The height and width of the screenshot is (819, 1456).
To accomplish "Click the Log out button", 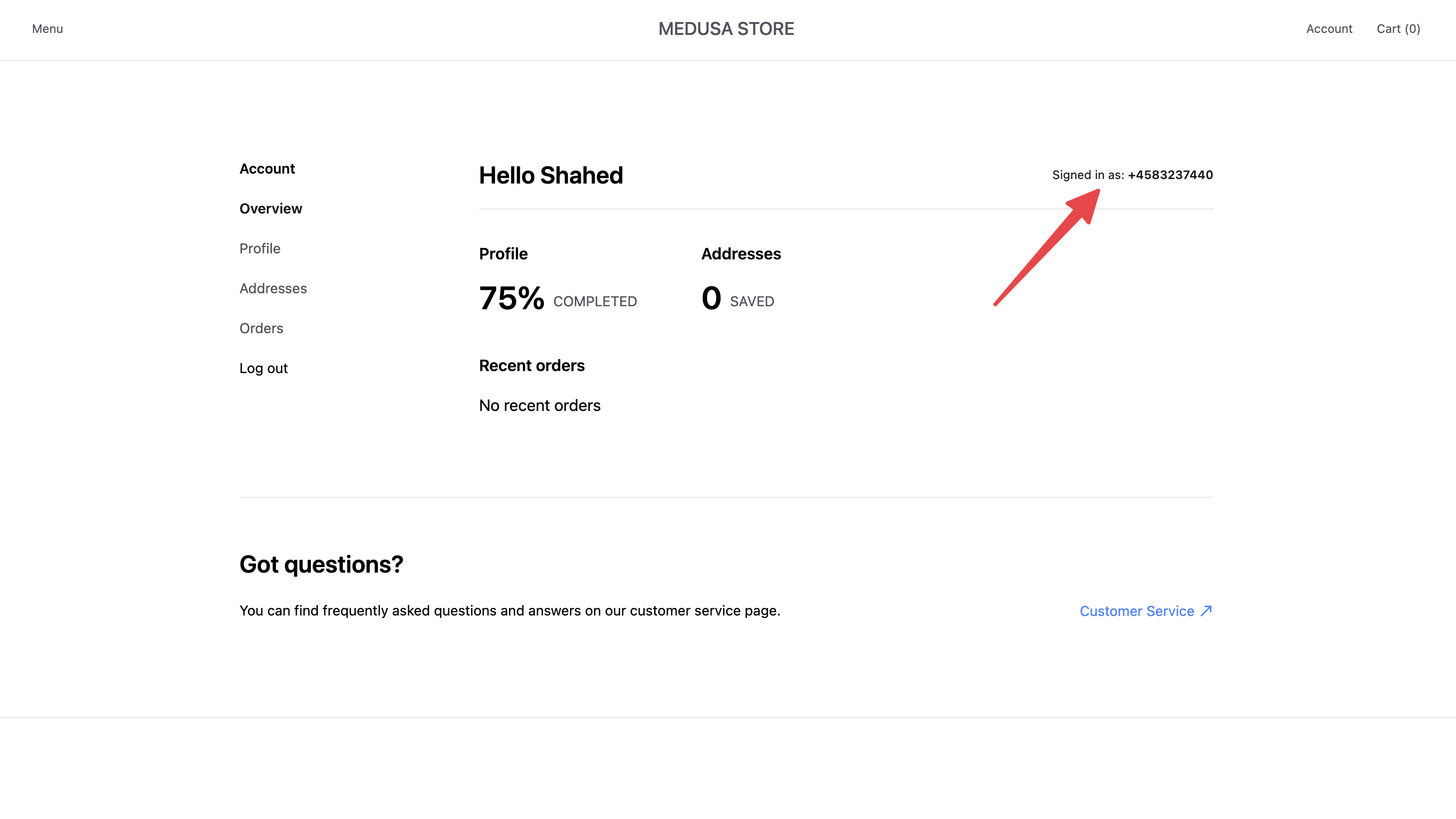I will 263,368.
